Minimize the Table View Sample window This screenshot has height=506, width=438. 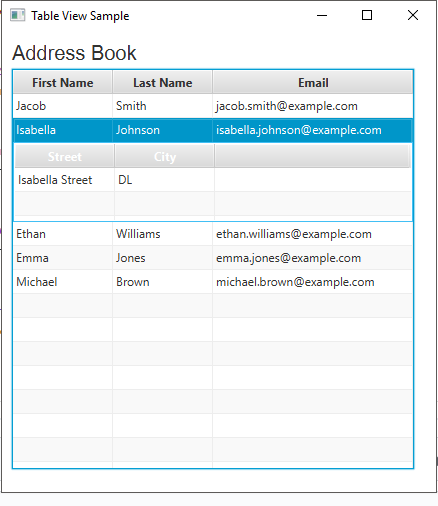pos(322,15)
